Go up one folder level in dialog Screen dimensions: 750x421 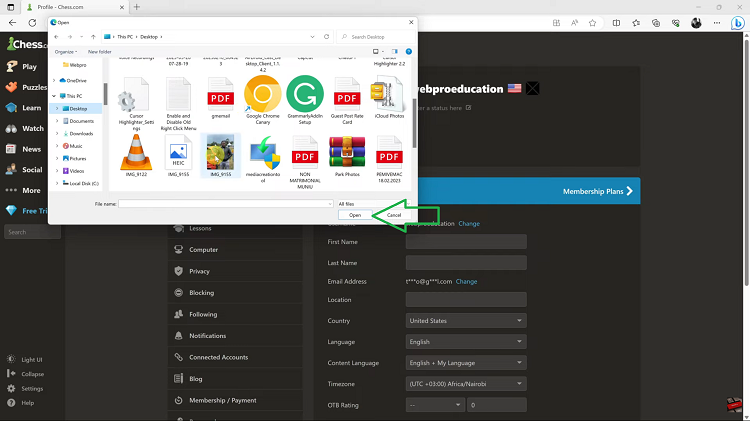pyautogui.click(x=93, y=37)
